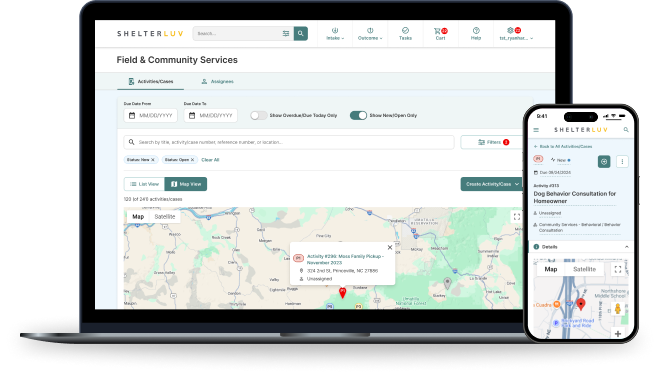660x374 pixels.
Task: Open calendar icon for Due Date To
Action: 192,115
